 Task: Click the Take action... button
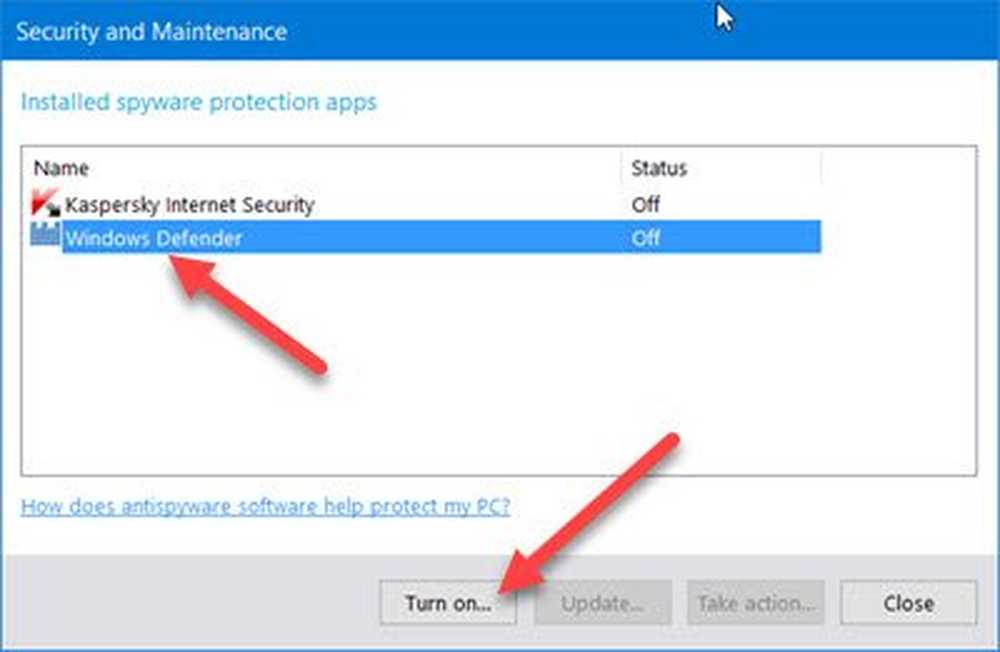755,603
